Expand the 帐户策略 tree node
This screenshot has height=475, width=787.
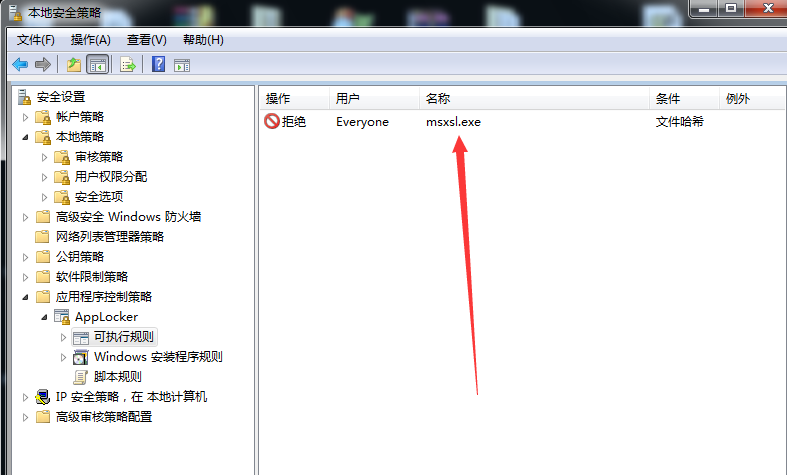click(25, 117)
